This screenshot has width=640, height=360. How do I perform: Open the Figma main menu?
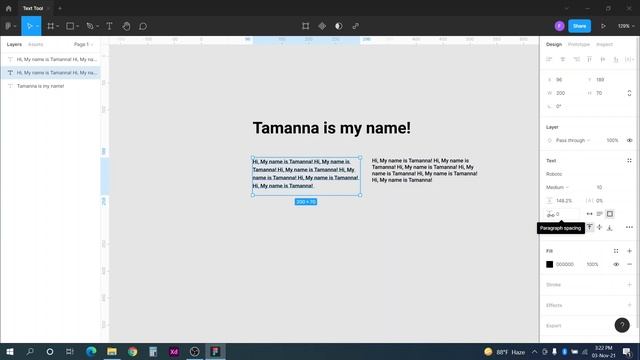coord(8,26)
